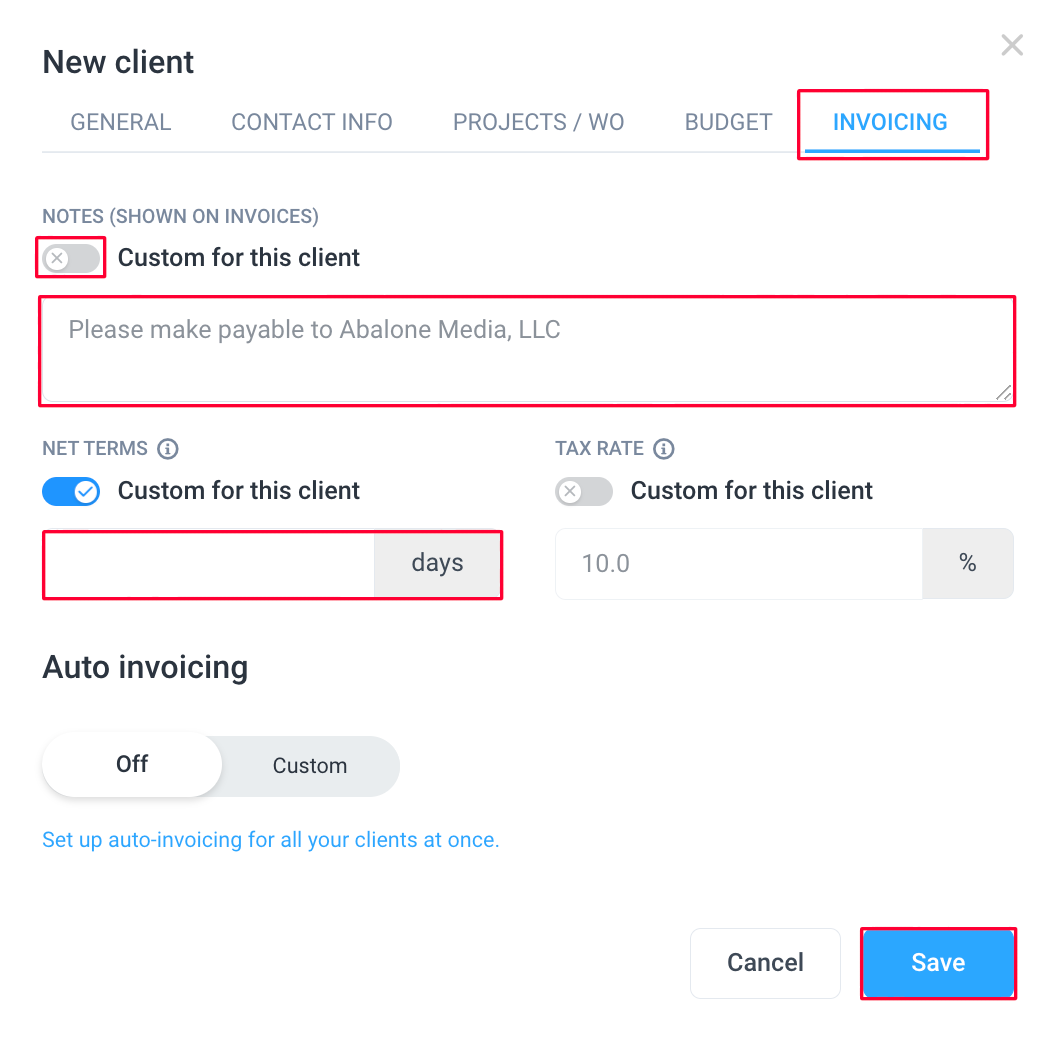1054x1042 pixels.
Task: Click the resize handle of notes textarea
Action: (x=1004, y=393)
